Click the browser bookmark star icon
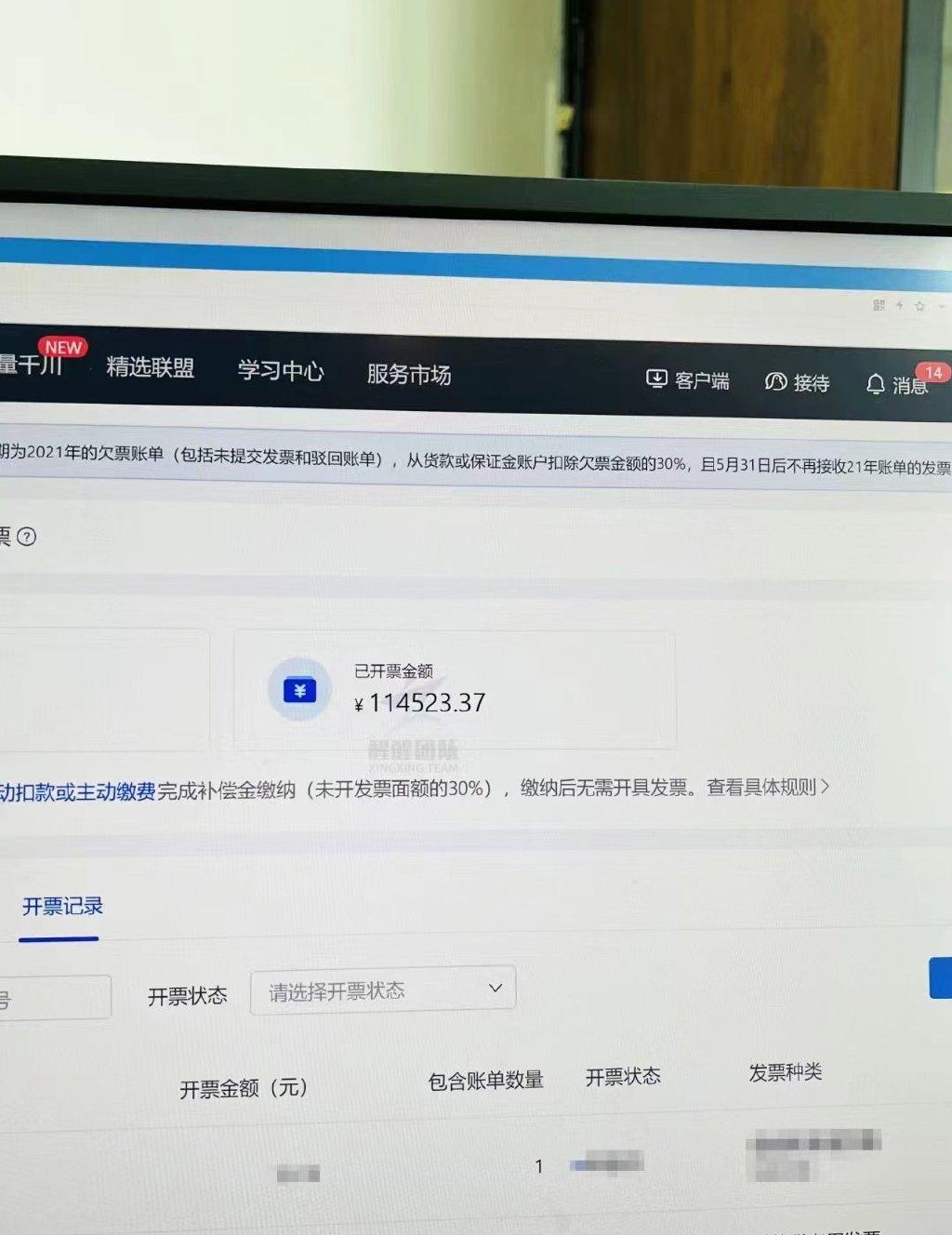The image size is (952, 1235). 919,305
